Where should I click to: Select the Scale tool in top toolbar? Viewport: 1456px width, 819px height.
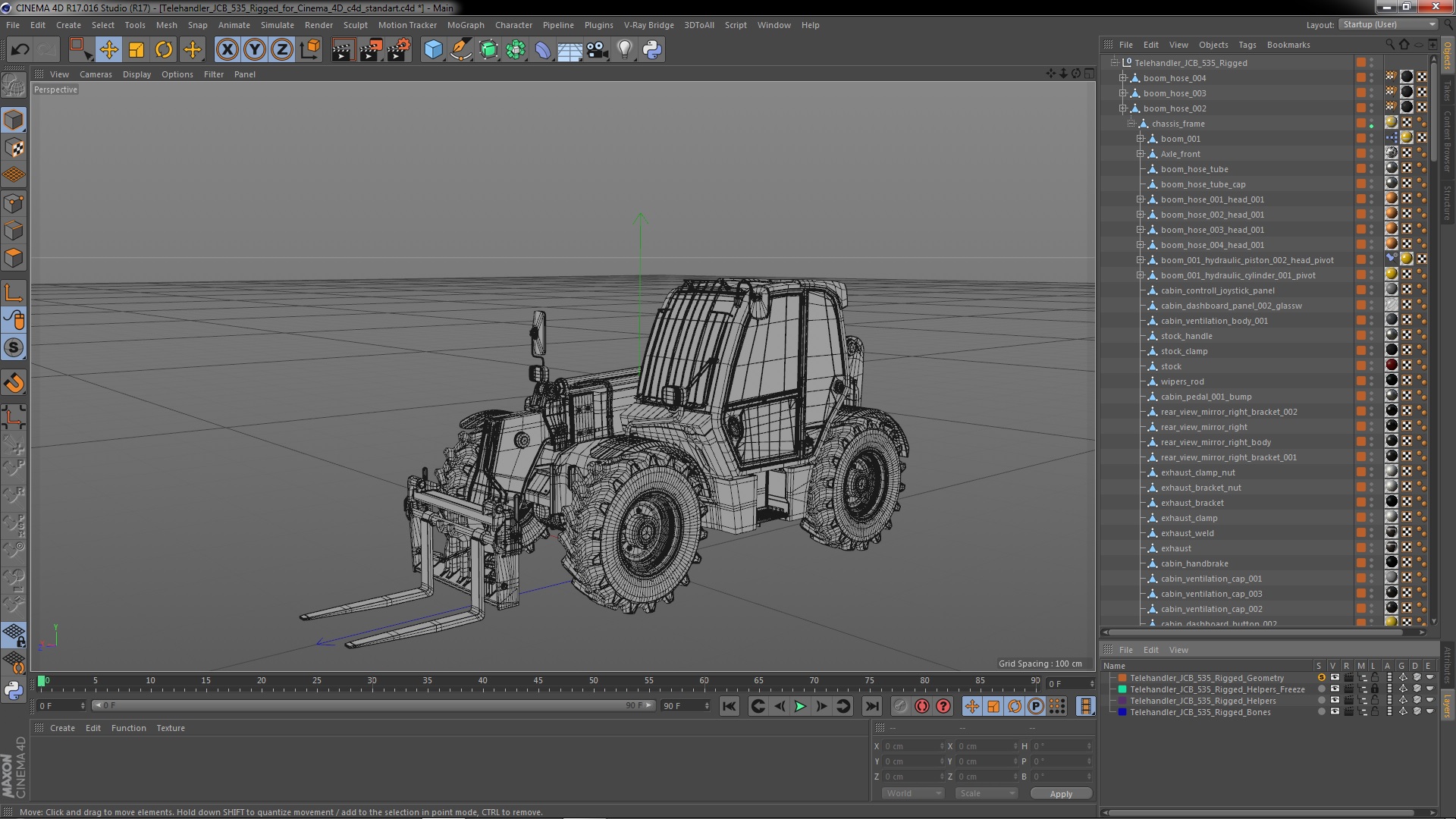(x=136, y=50)
